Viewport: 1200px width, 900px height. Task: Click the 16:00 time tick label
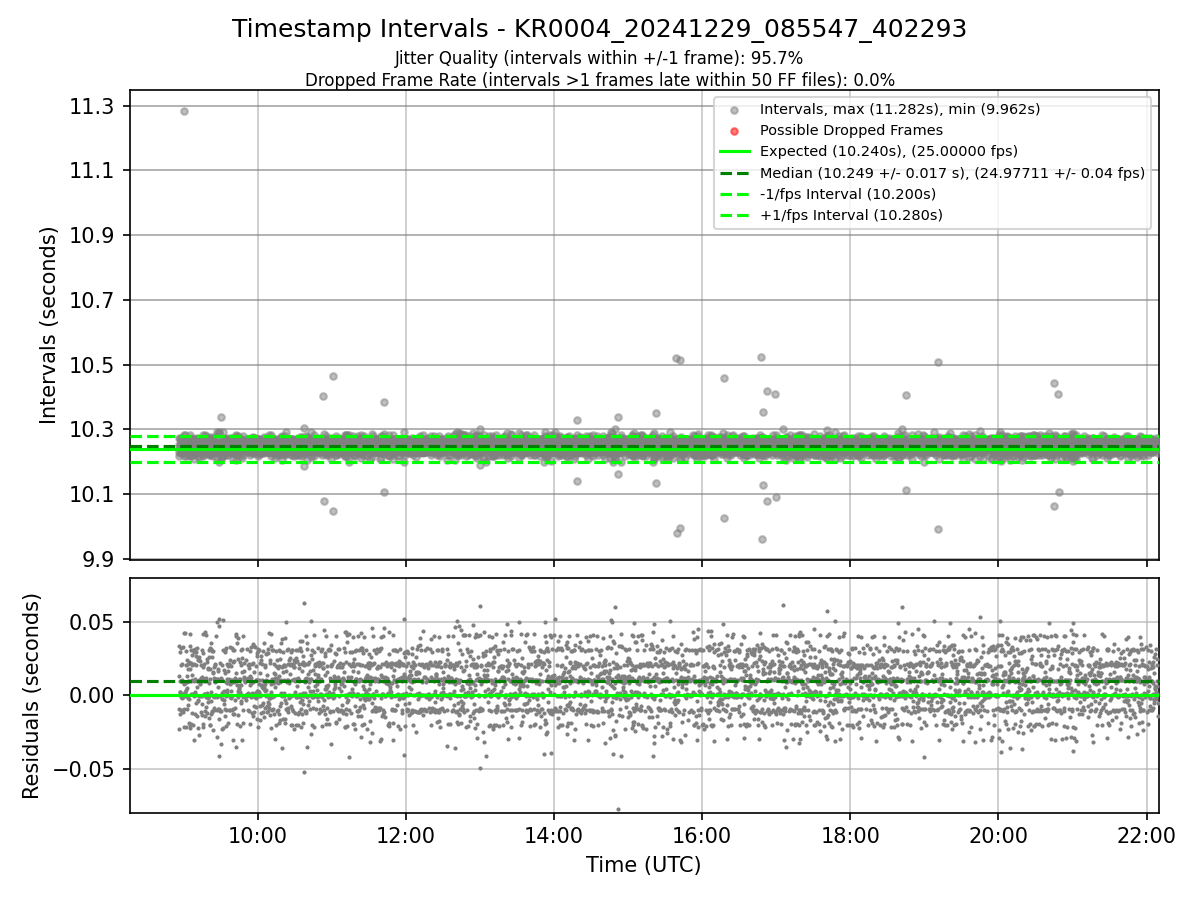702,833
